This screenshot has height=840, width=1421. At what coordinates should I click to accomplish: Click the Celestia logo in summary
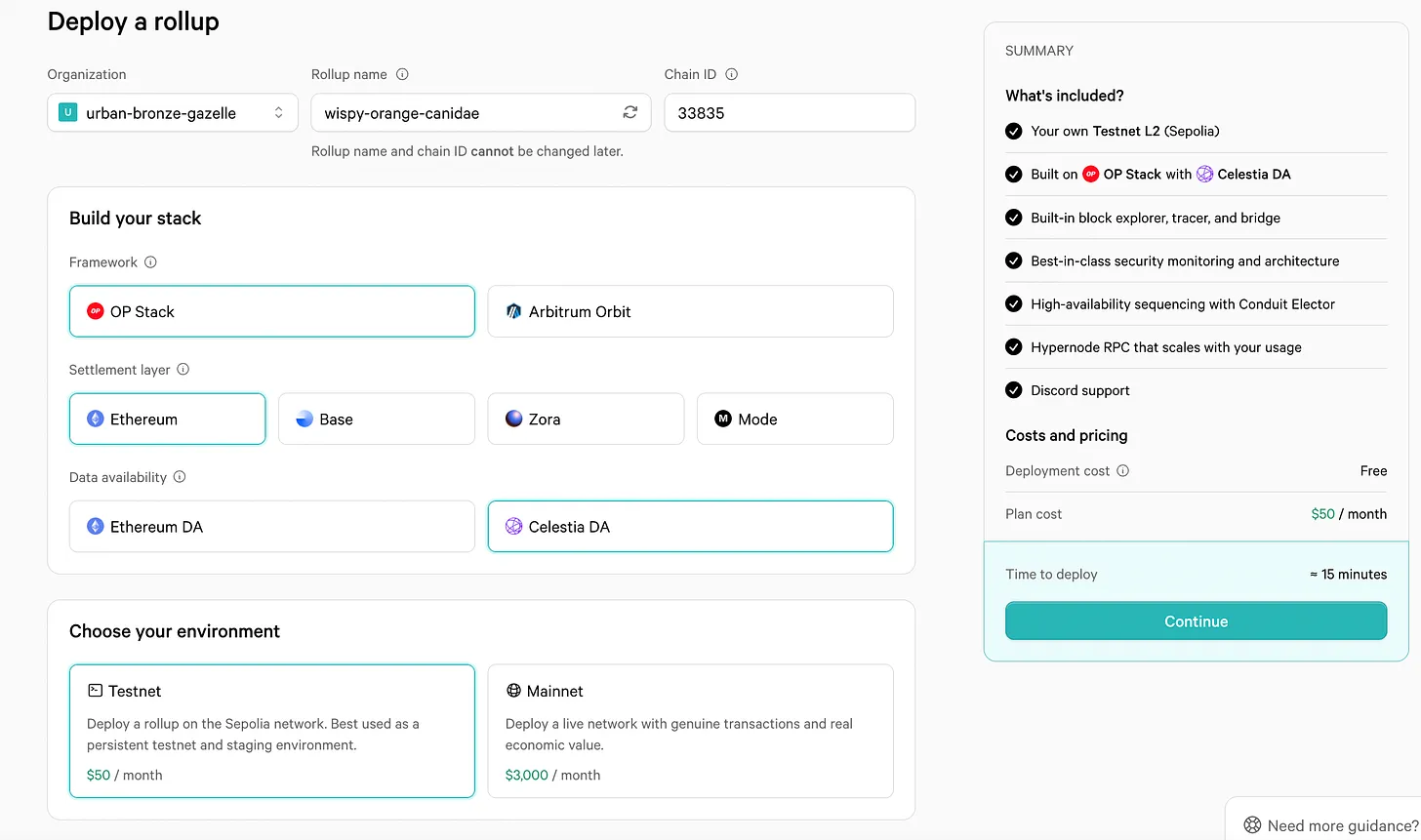click(1205, 174)
